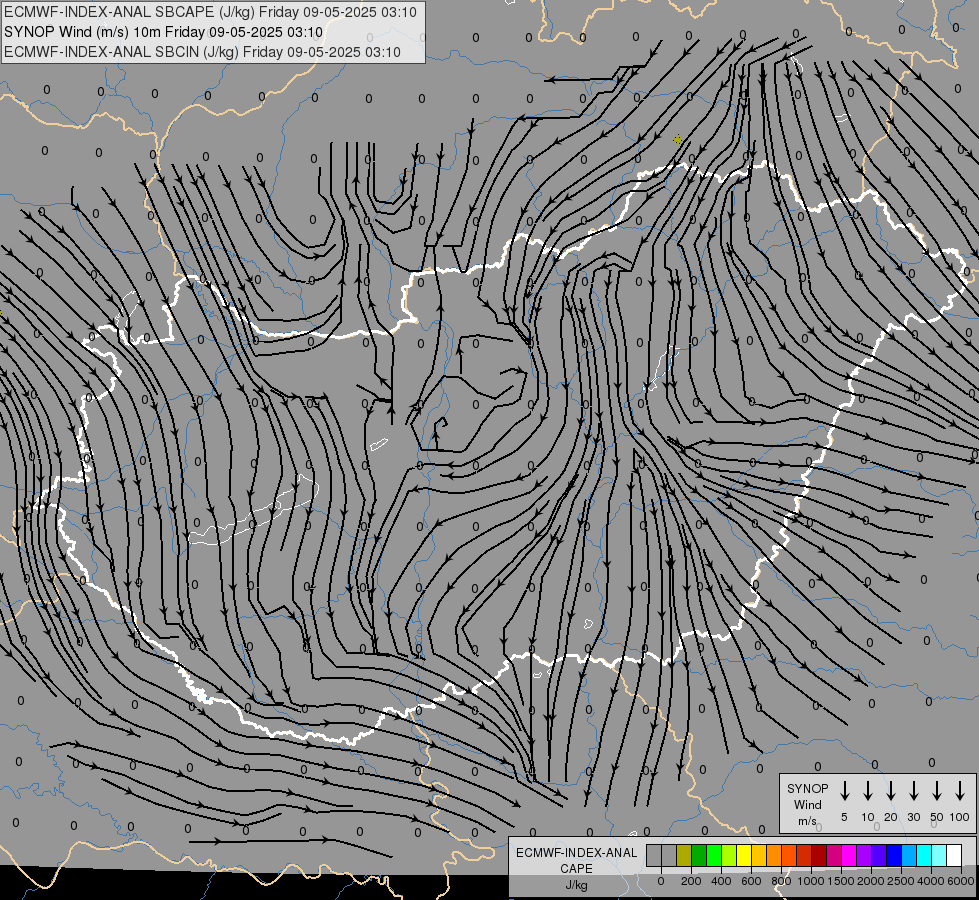Pick the dark blue CAPE legend swatch
The image size is (979, 900).
[893, 855]
